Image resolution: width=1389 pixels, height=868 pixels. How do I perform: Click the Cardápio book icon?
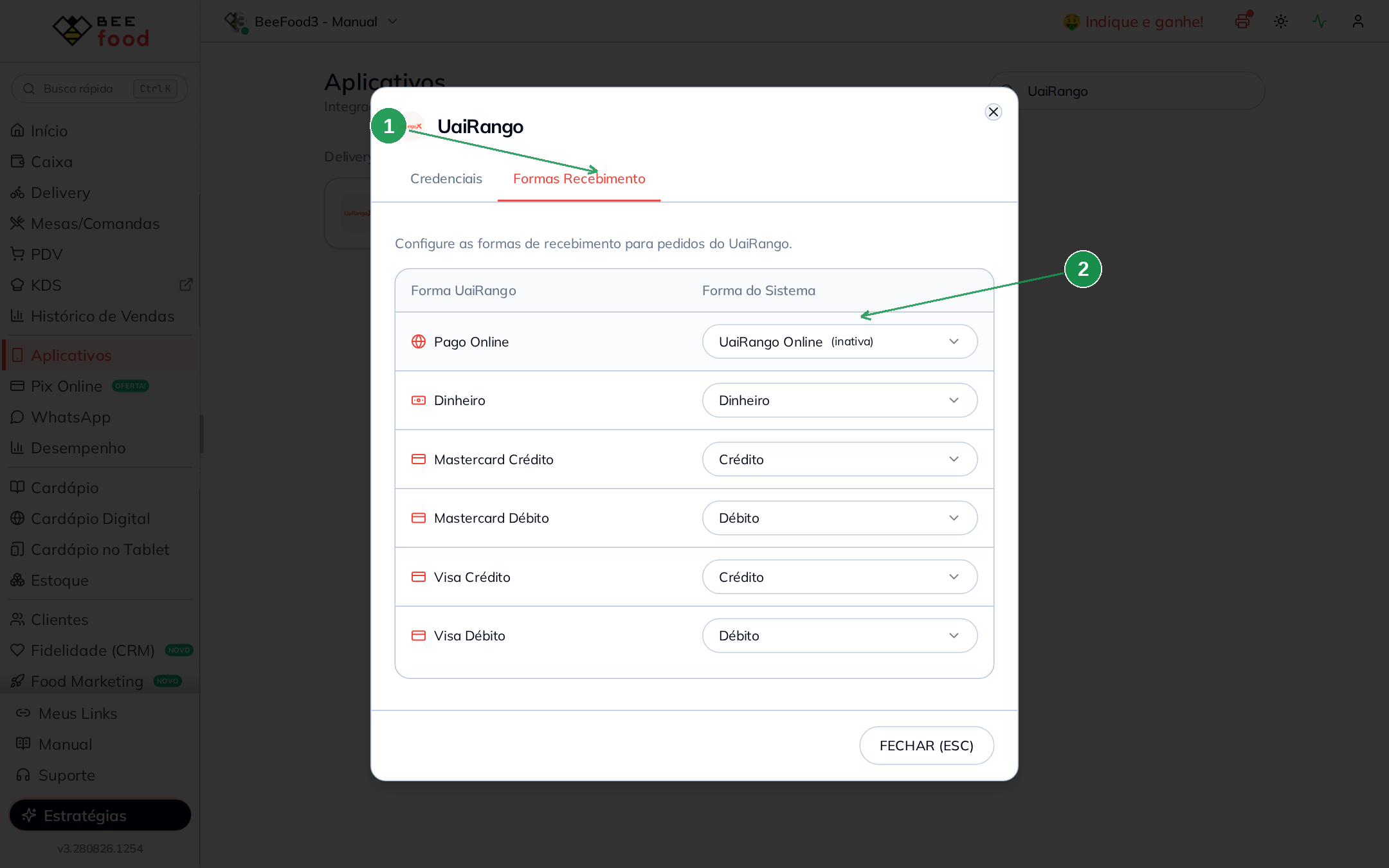coord(17,487)
